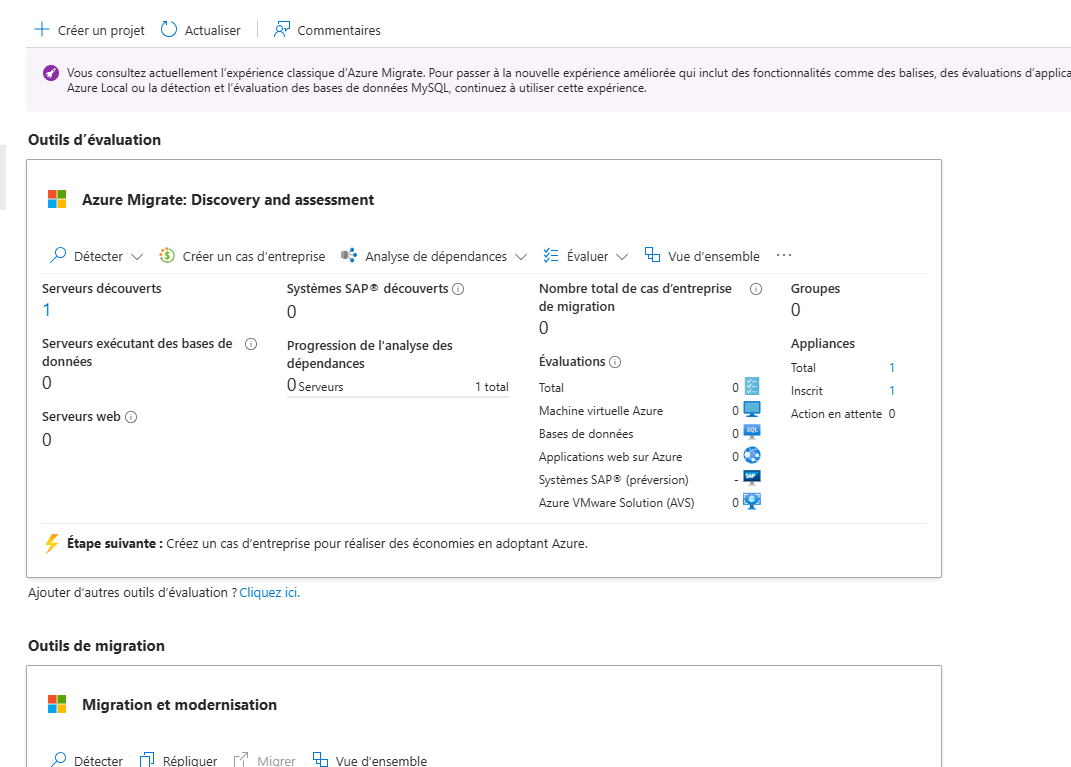The height and width of the screenshot is (767, 1071).
Task: Click the Azure VMware Solution (AVS) row label
Action: point(617,503)
